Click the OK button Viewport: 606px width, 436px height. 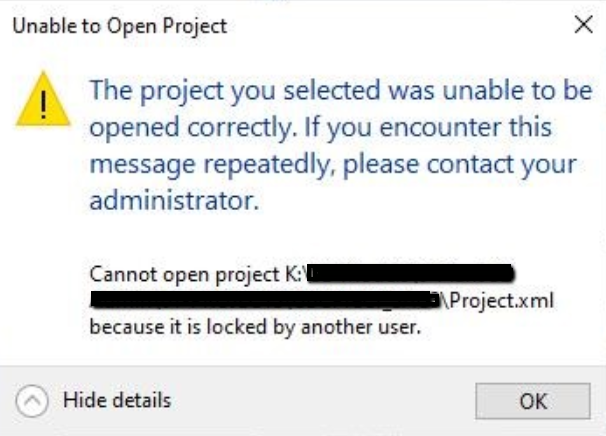(x=533, y=401)
